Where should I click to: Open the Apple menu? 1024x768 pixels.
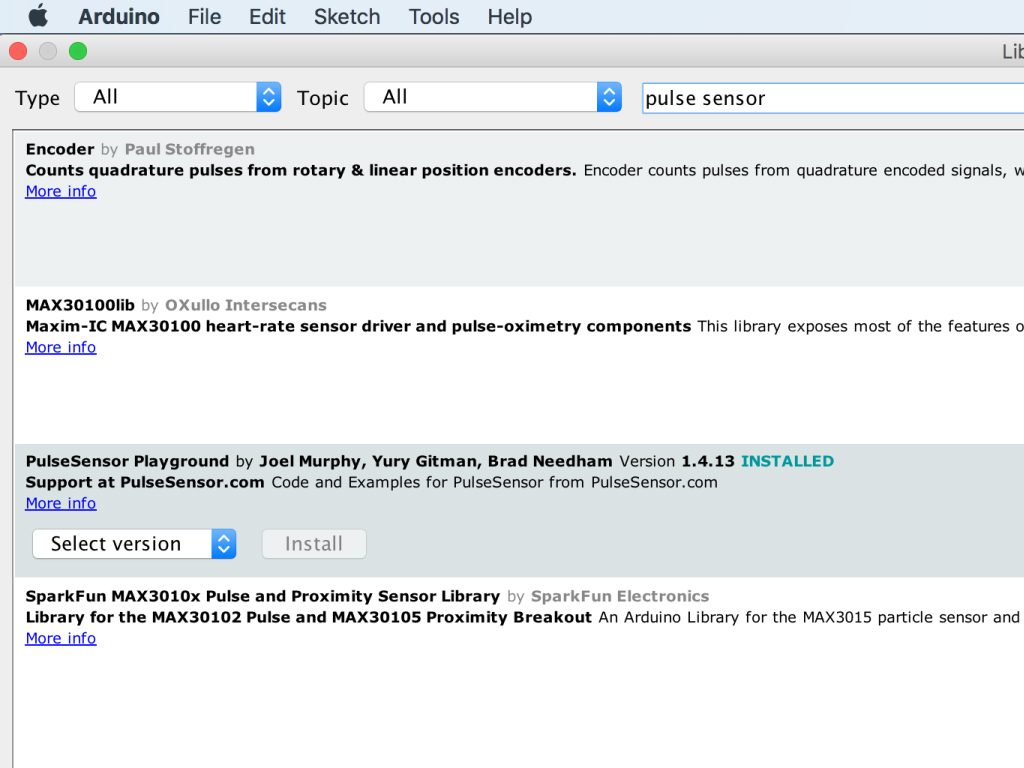tap(39, 16)
